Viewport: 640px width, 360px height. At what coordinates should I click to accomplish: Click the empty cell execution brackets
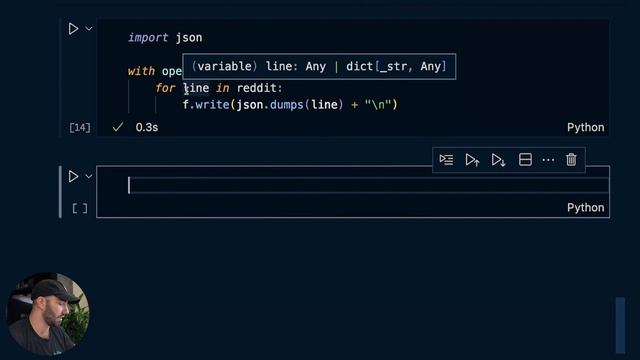(x=80, y=209)
